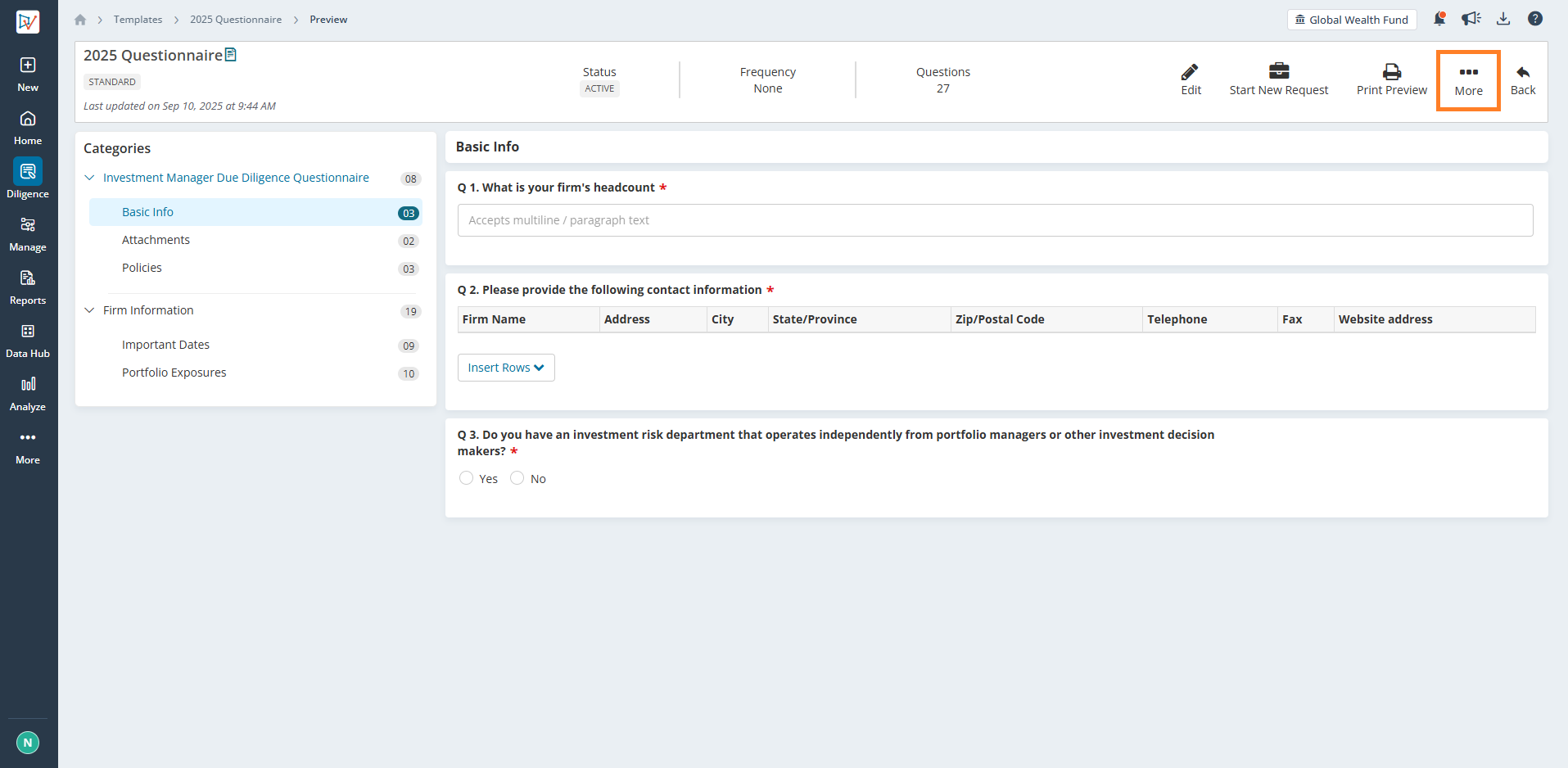Viewport: 1568px width, 768px height.
Task: Go to Home in the sidebar
Action: pyautogui.click(x=28, y=128)
